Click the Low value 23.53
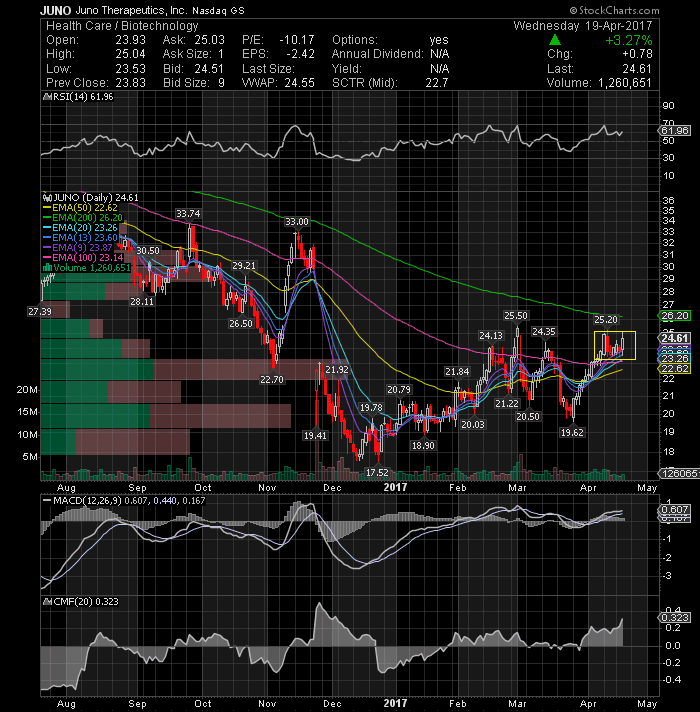700x712 pixels. pos(130,69)
